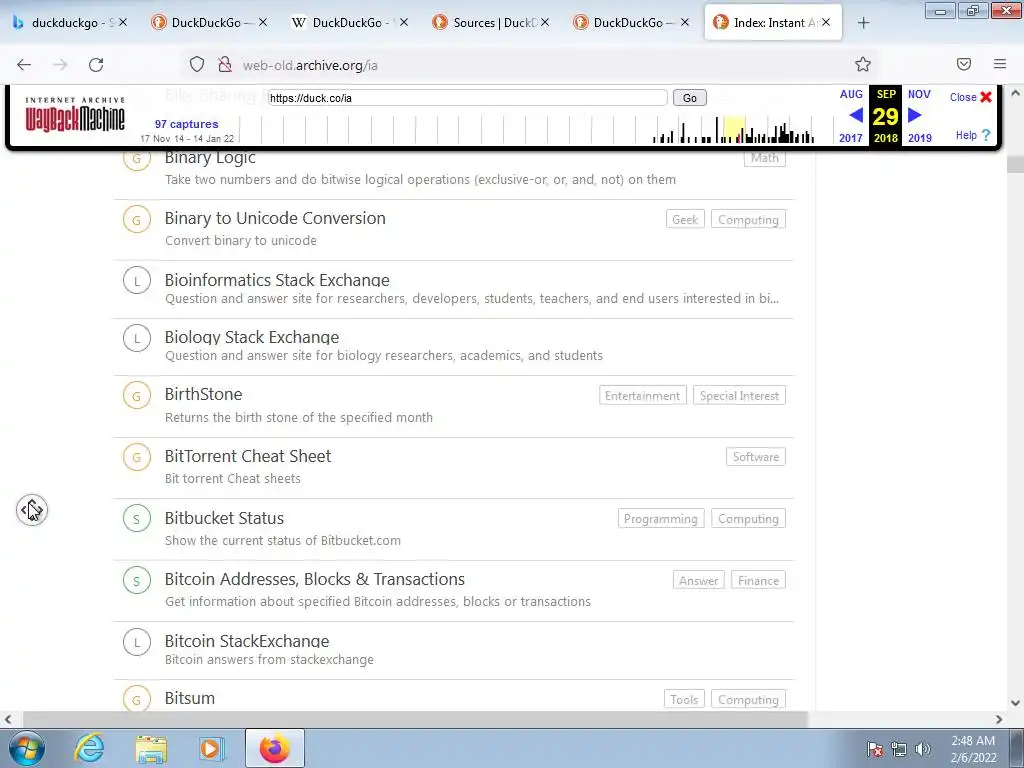1024x768 pixels.
Task: Open the tracking protection shield icon
Action: (197, 64)
